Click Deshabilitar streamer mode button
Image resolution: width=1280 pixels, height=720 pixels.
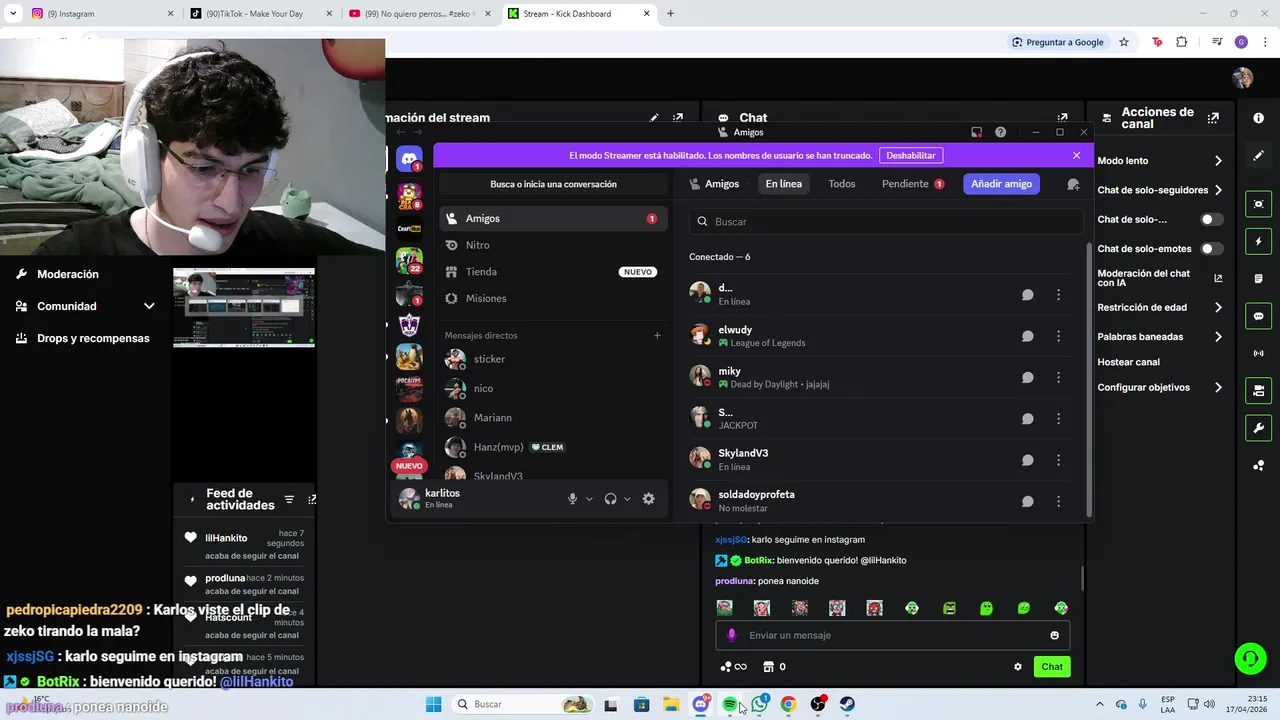pyautogui.click(x=911, y=156)
